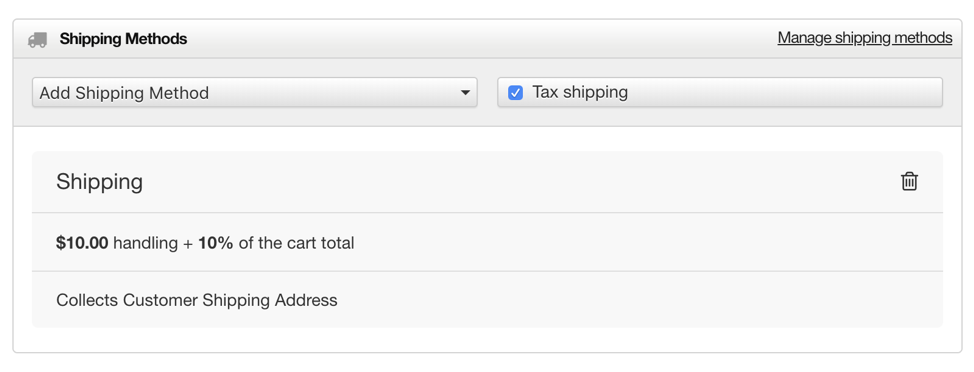Click the 'of the cart total' text
The height and width of the screenshot is (372, 974).
pos(296,243)
